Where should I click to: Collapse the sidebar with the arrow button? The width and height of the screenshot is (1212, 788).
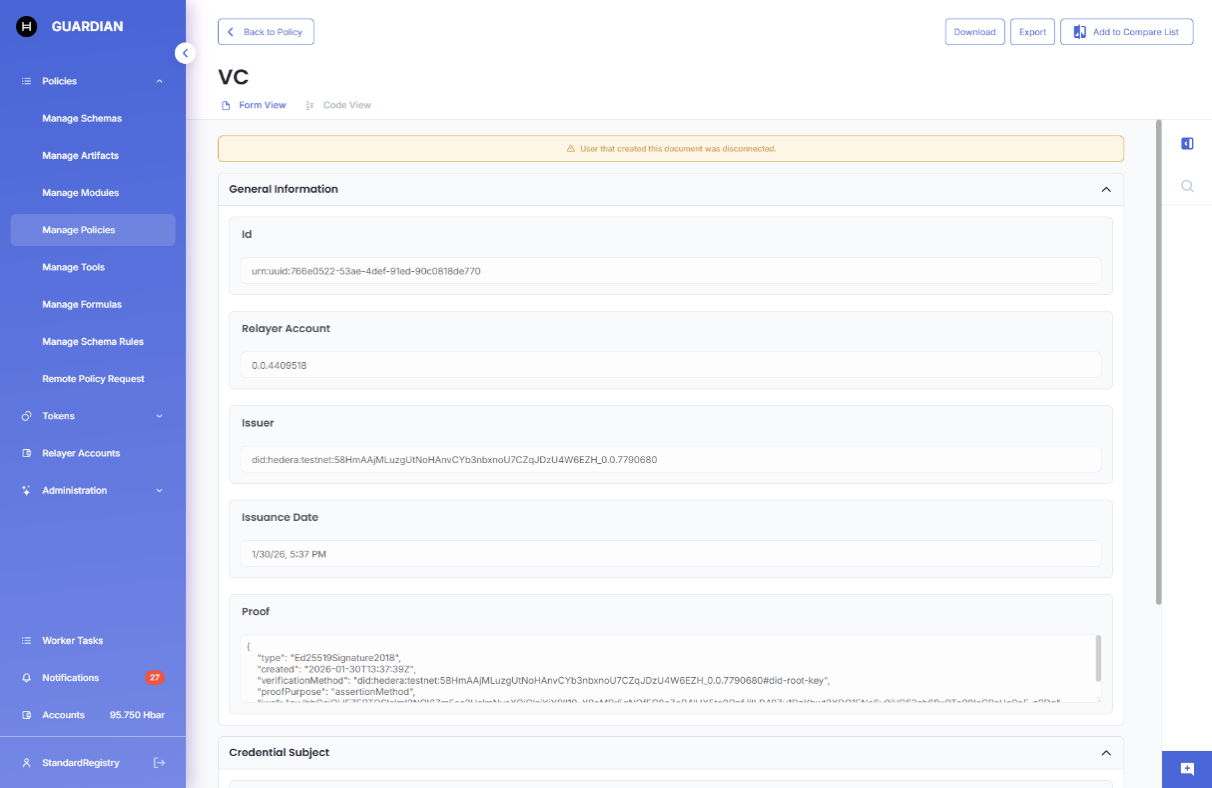click(185, 53)
